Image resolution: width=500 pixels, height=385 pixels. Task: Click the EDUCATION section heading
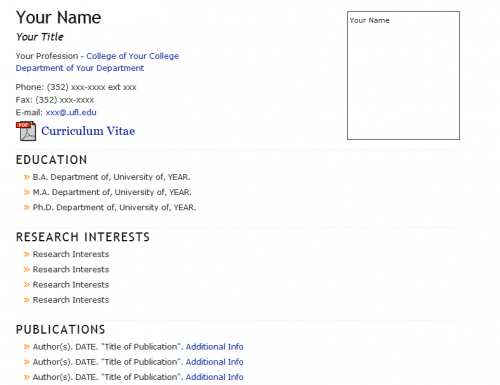tap(51, 160)
